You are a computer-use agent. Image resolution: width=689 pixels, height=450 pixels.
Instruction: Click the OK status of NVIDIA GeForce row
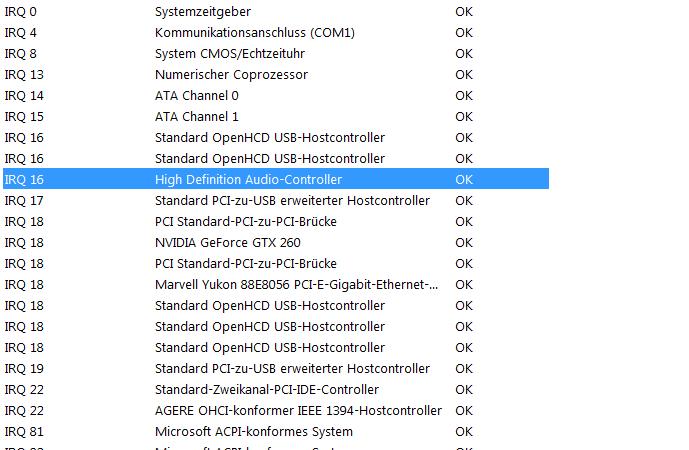[x=464, y=243]
